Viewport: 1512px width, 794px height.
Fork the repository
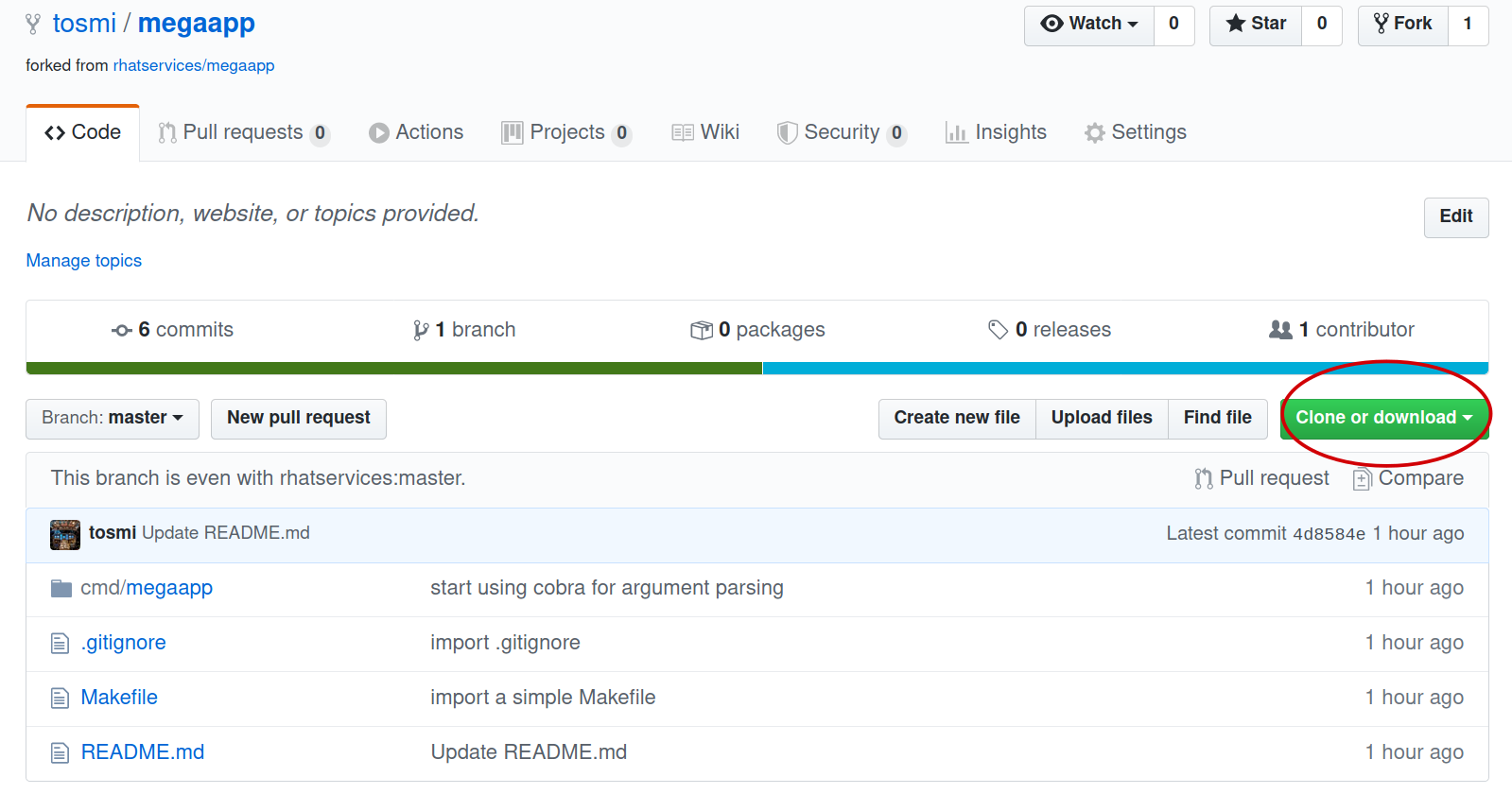(1403, 25)
